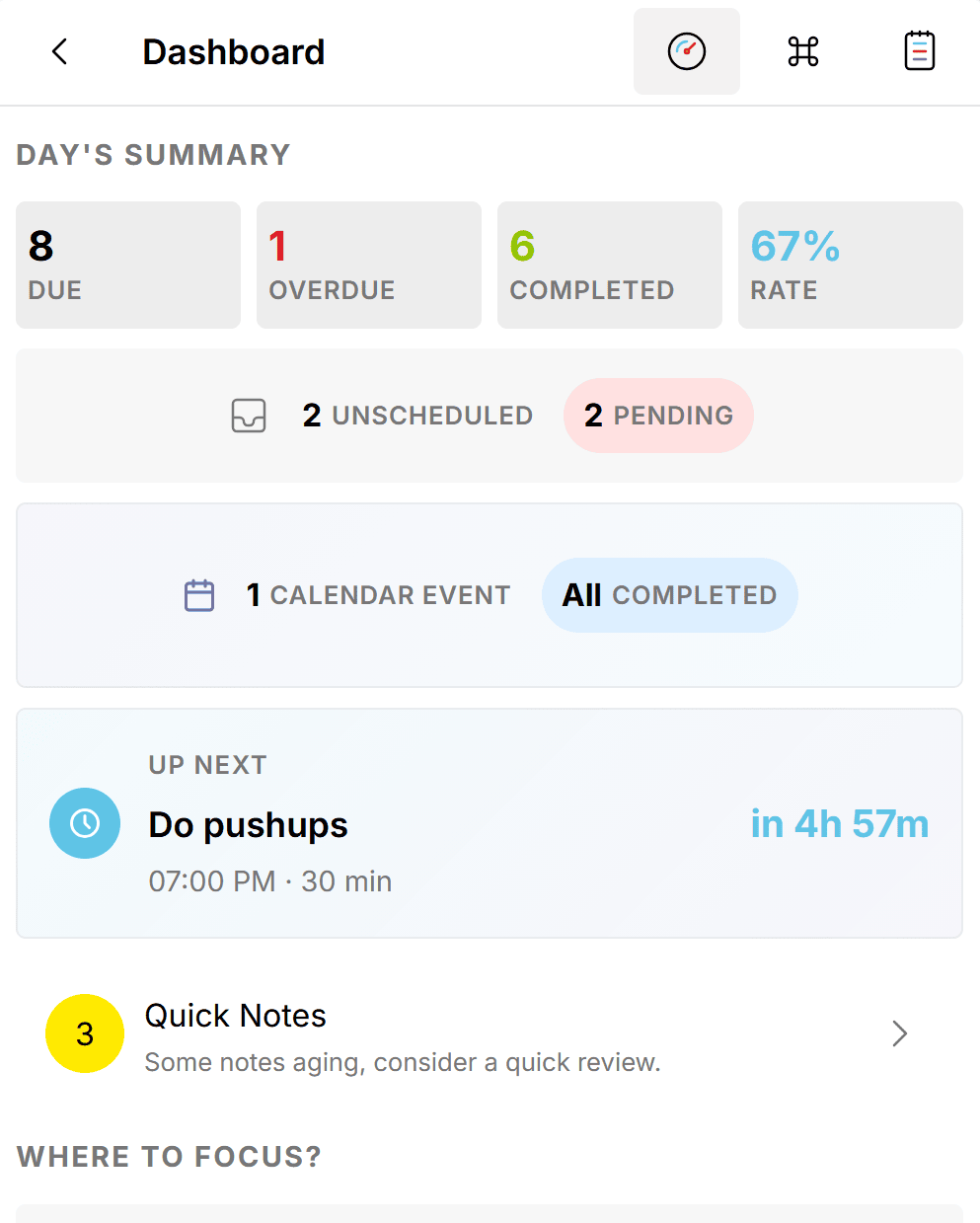
Task: Expand Quick Notes via the right chevron
Action: [x=898, y=1033]
